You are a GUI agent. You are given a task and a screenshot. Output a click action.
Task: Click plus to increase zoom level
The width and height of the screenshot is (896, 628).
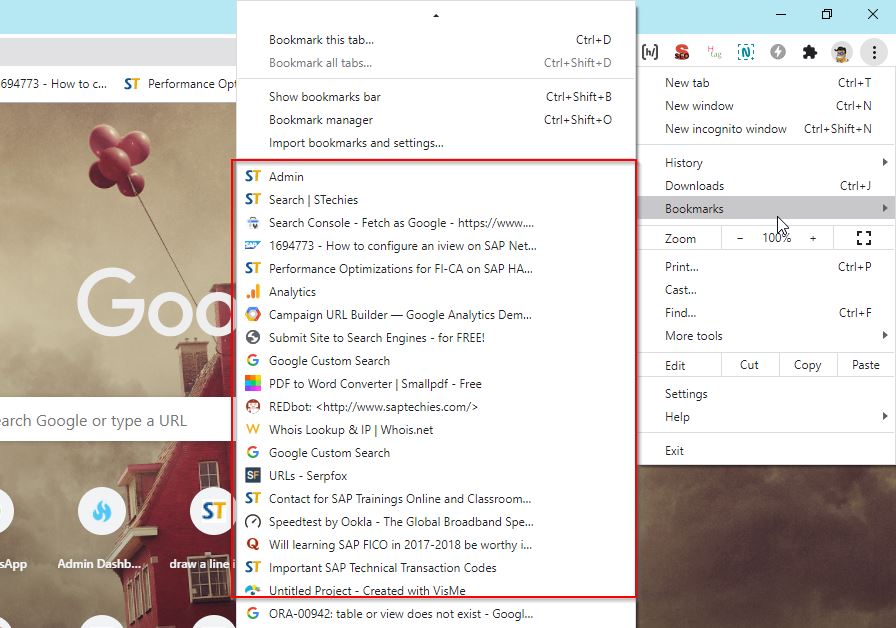coord(815,238)
